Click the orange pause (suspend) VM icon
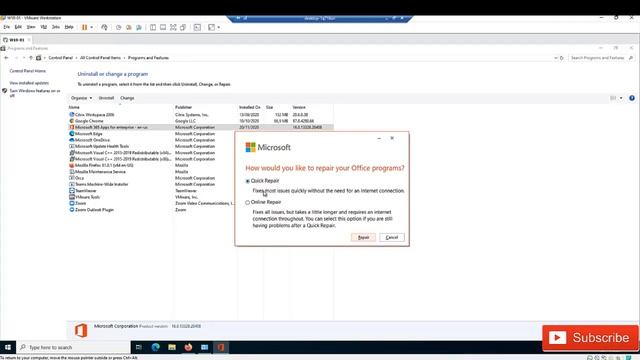Viewport: 640px width, 360px height. coord(84,27)
